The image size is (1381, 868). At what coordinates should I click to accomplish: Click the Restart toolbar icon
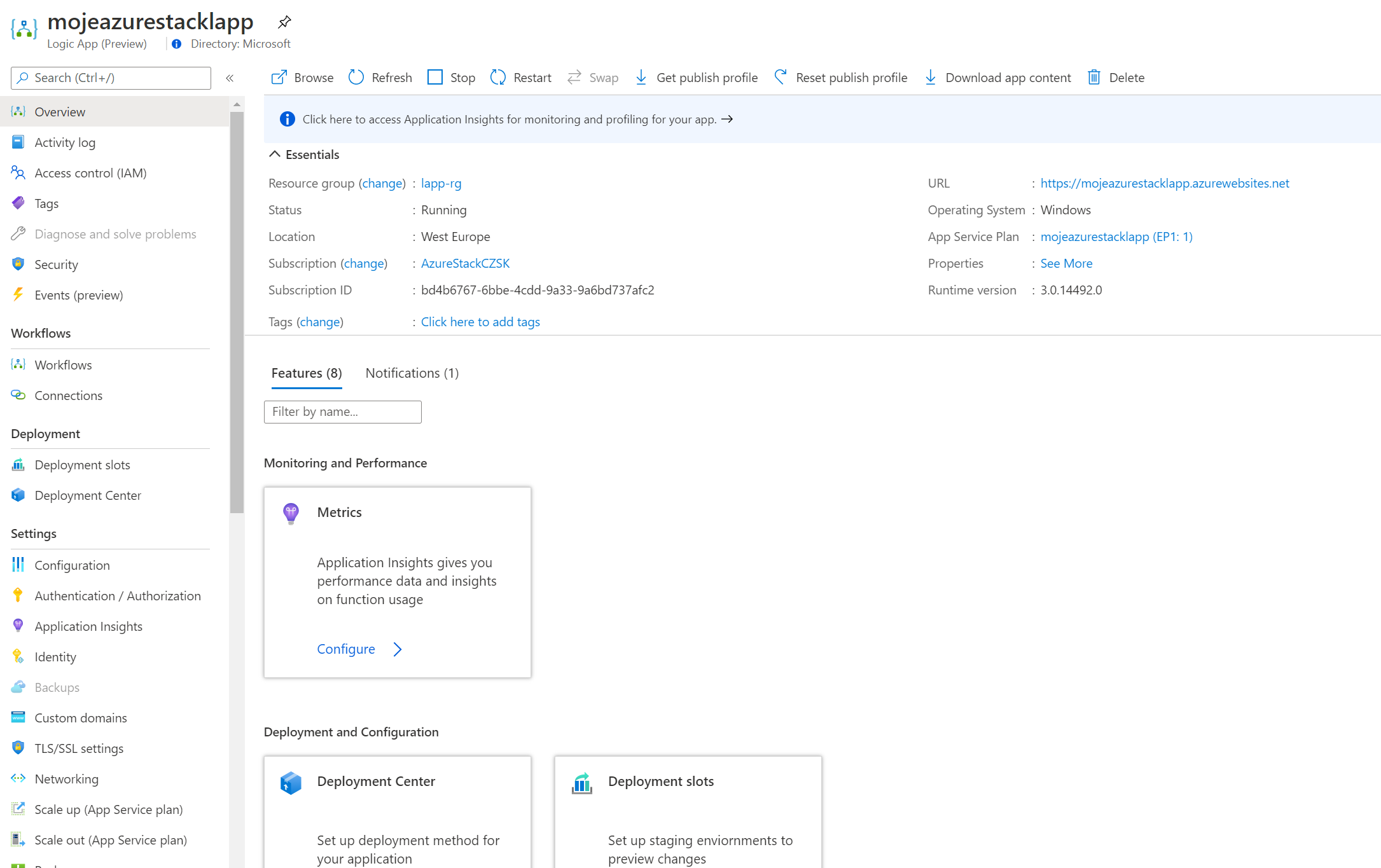(x=498, y=78)
